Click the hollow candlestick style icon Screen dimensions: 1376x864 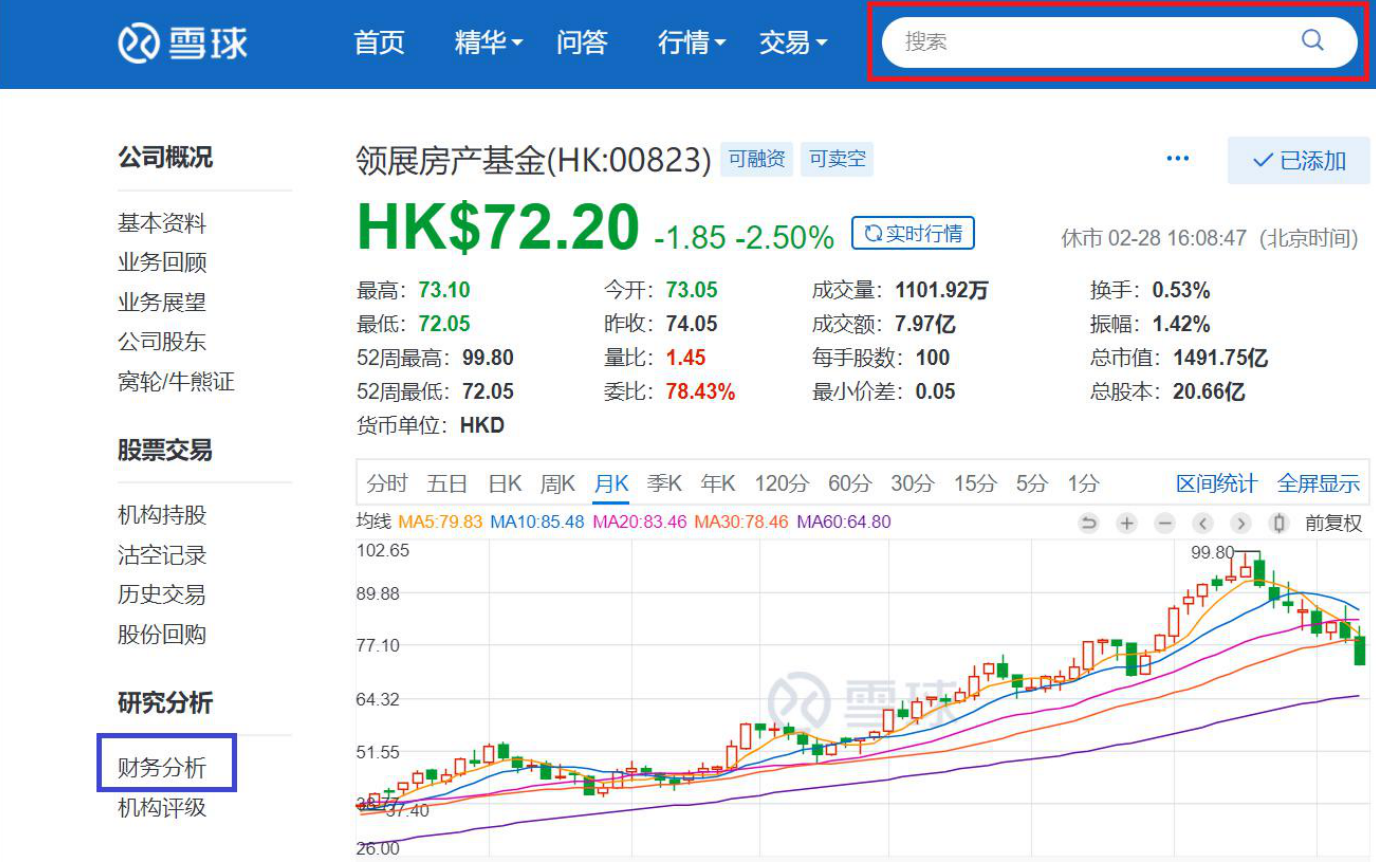[x=1279, y=522]
